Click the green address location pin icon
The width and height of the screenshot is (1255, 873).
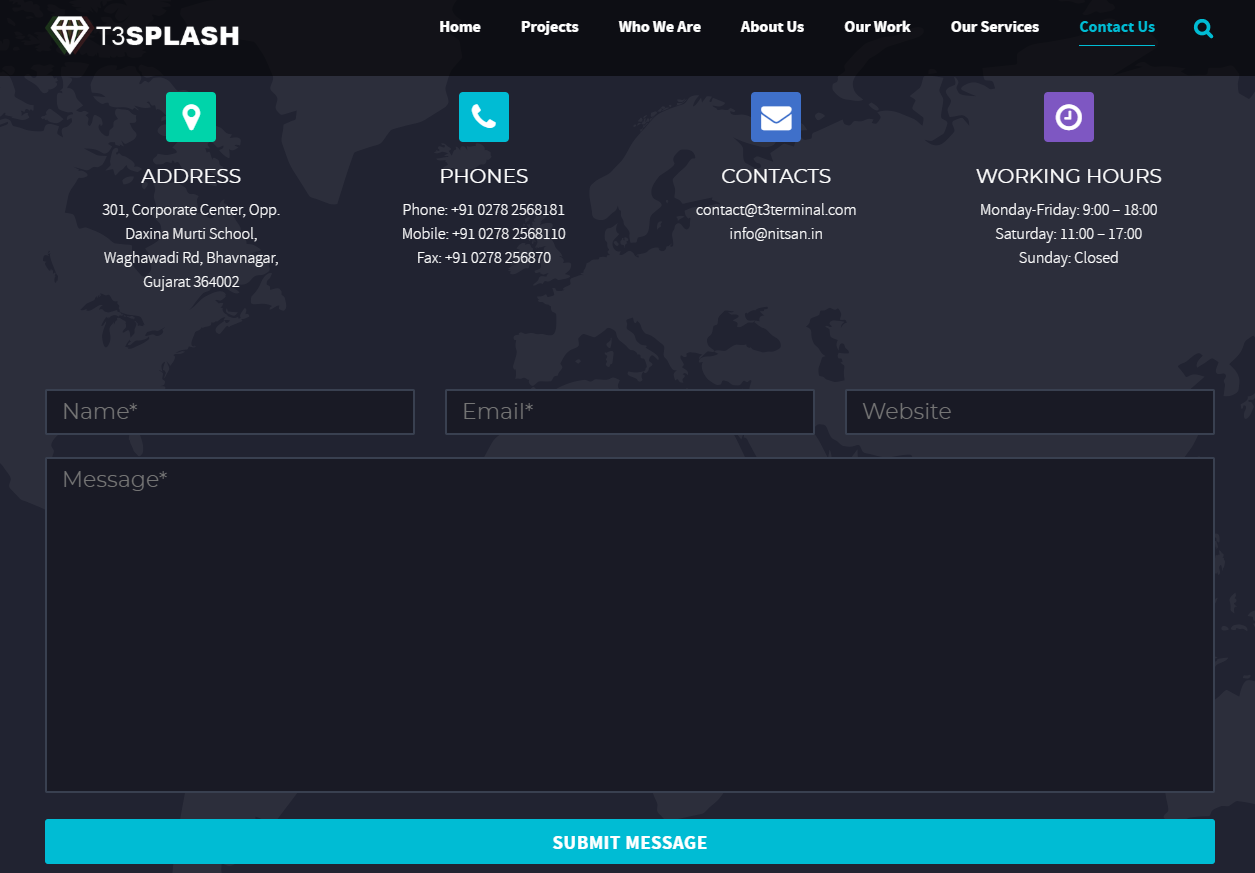[191, 117]
